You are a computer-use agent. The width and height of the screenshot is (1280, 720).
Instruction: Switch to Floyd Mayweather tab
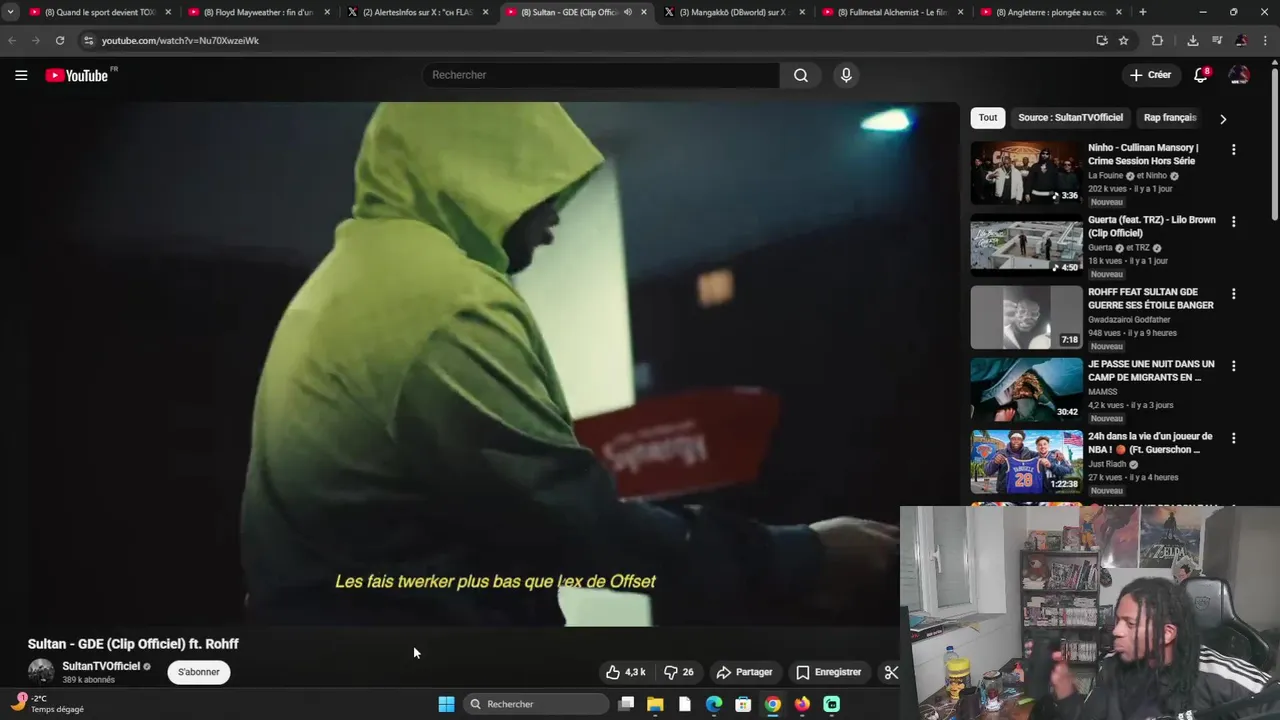click(x=258, y=12)
